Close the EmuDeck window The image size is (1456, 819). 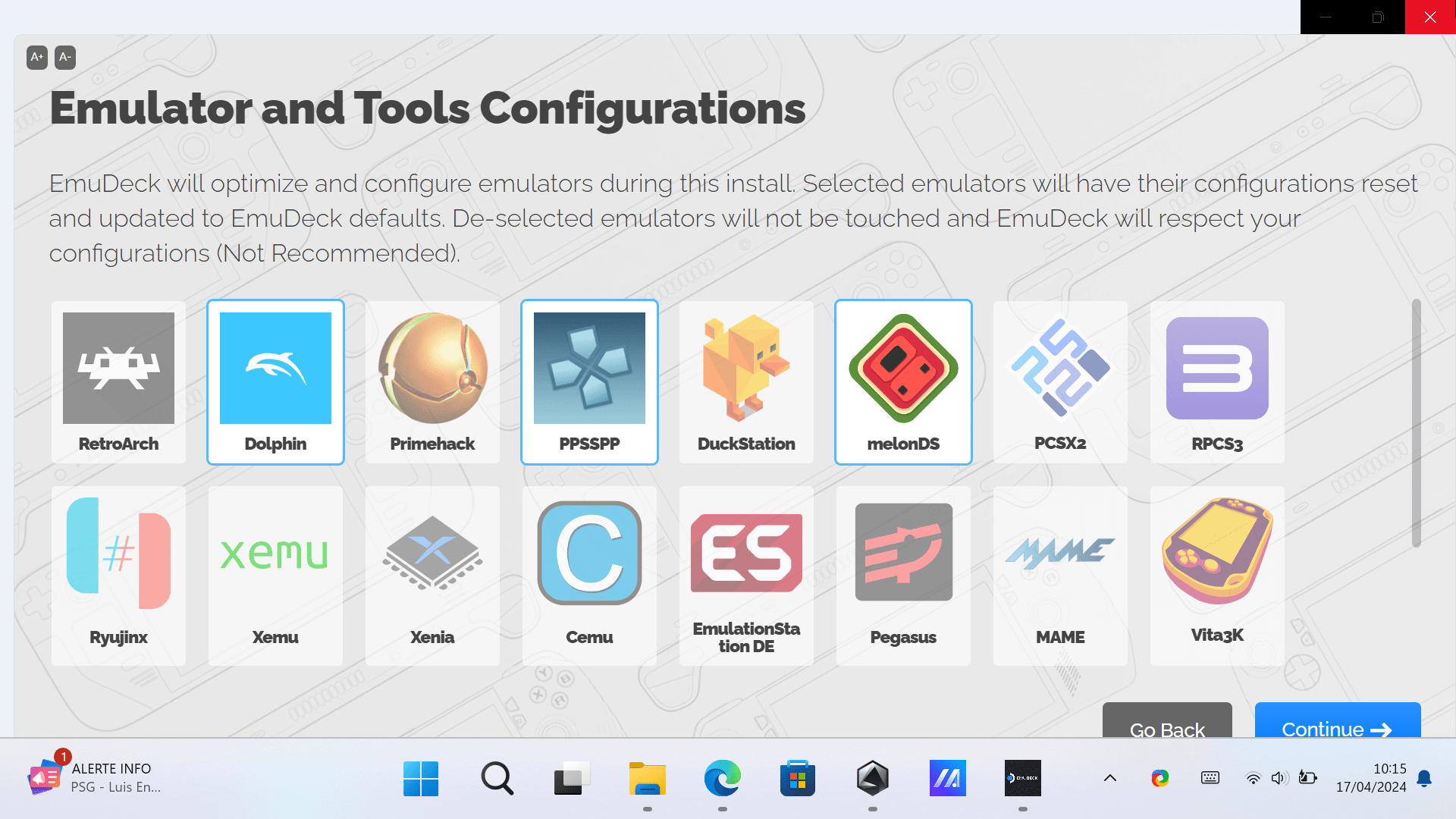[1430, 17]
